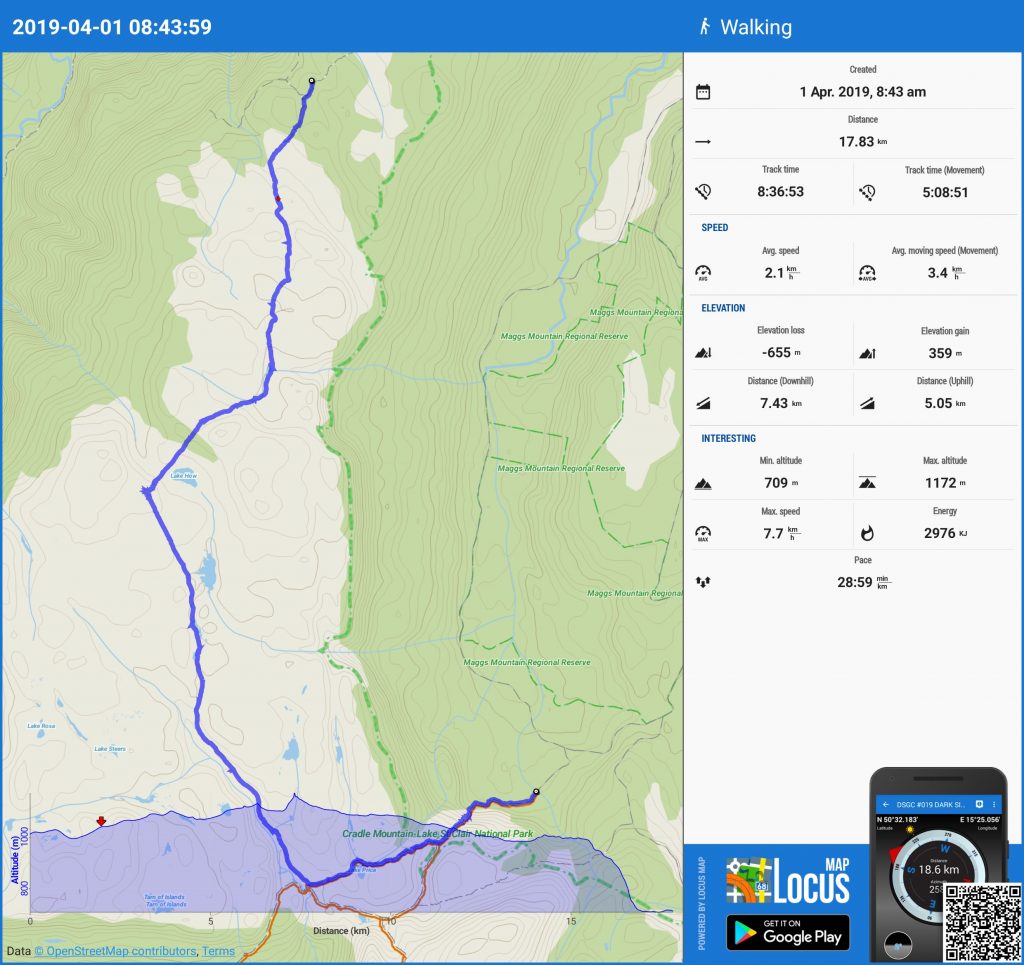This screenshot has width=1024, height=965.
Task: Click the red arrow marker on elevation chart
Action: [x=100, y=822]
